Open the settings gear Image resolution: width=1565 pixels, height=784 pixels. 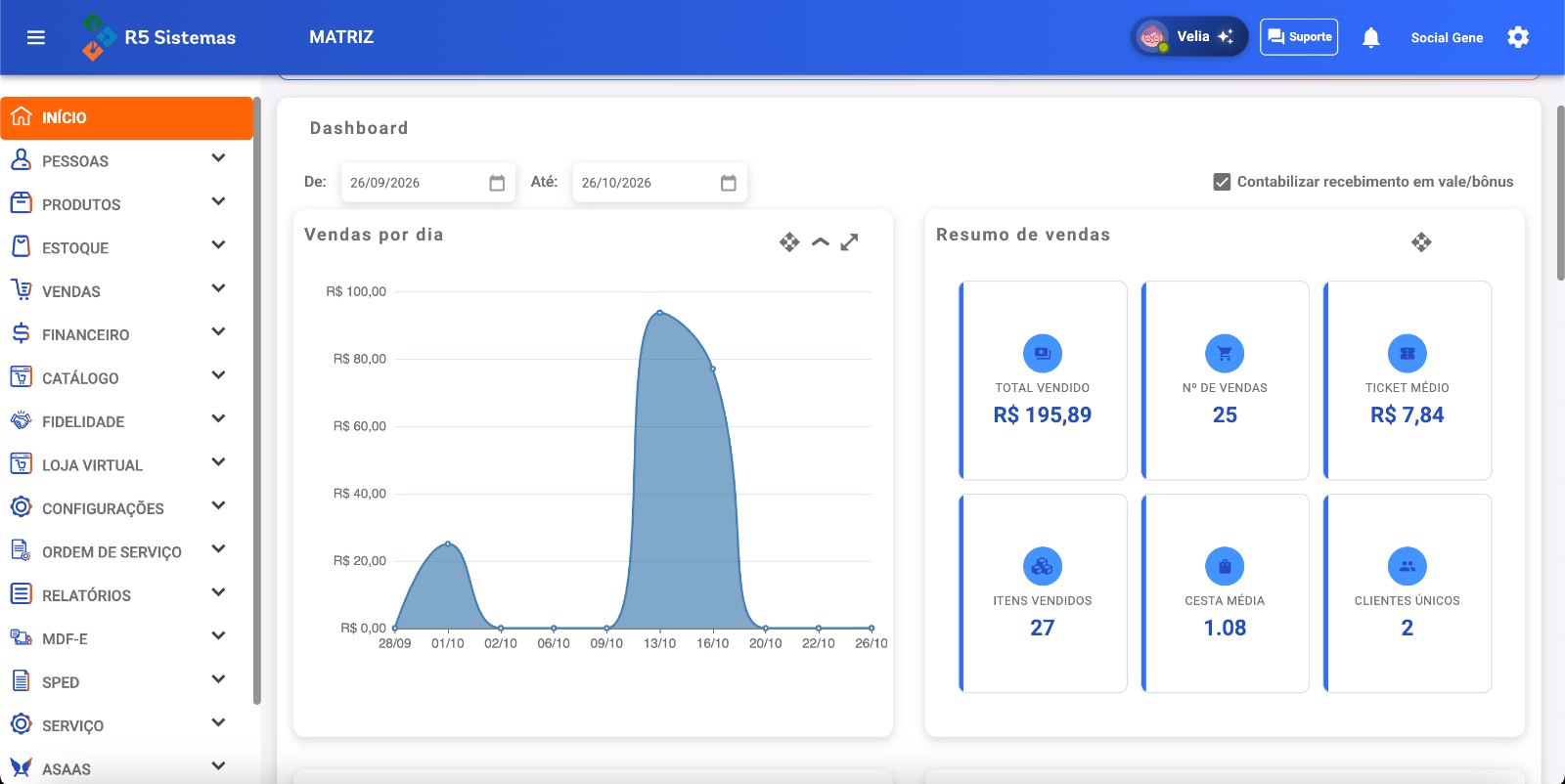pos(1518,37)
